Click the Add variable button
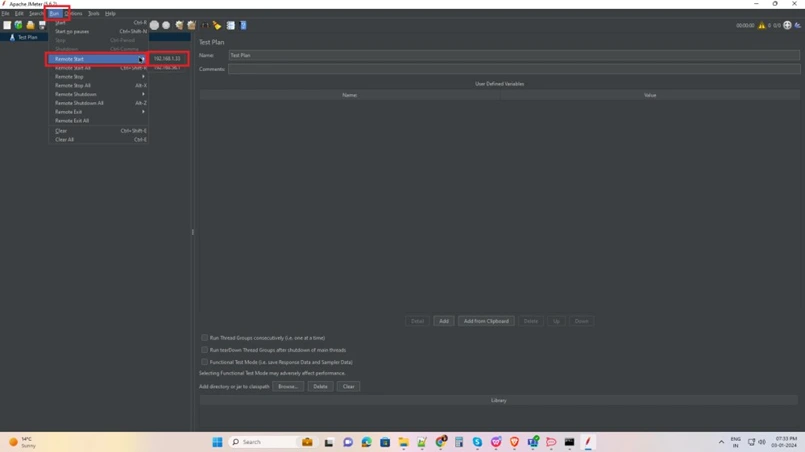Screen dimensions: 805x452 pyautogui.click(x=444, y=321)
